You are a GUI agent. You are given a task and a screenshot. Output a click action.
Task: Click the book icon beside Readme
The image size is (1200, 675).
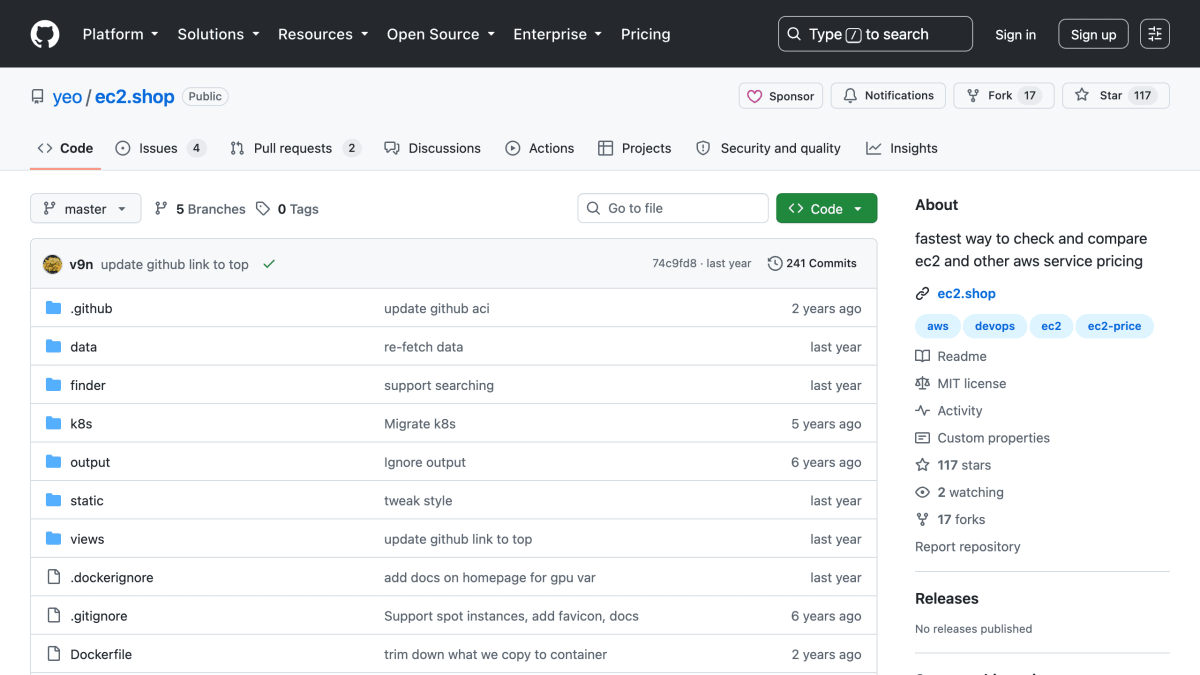[x=922, y=356]
